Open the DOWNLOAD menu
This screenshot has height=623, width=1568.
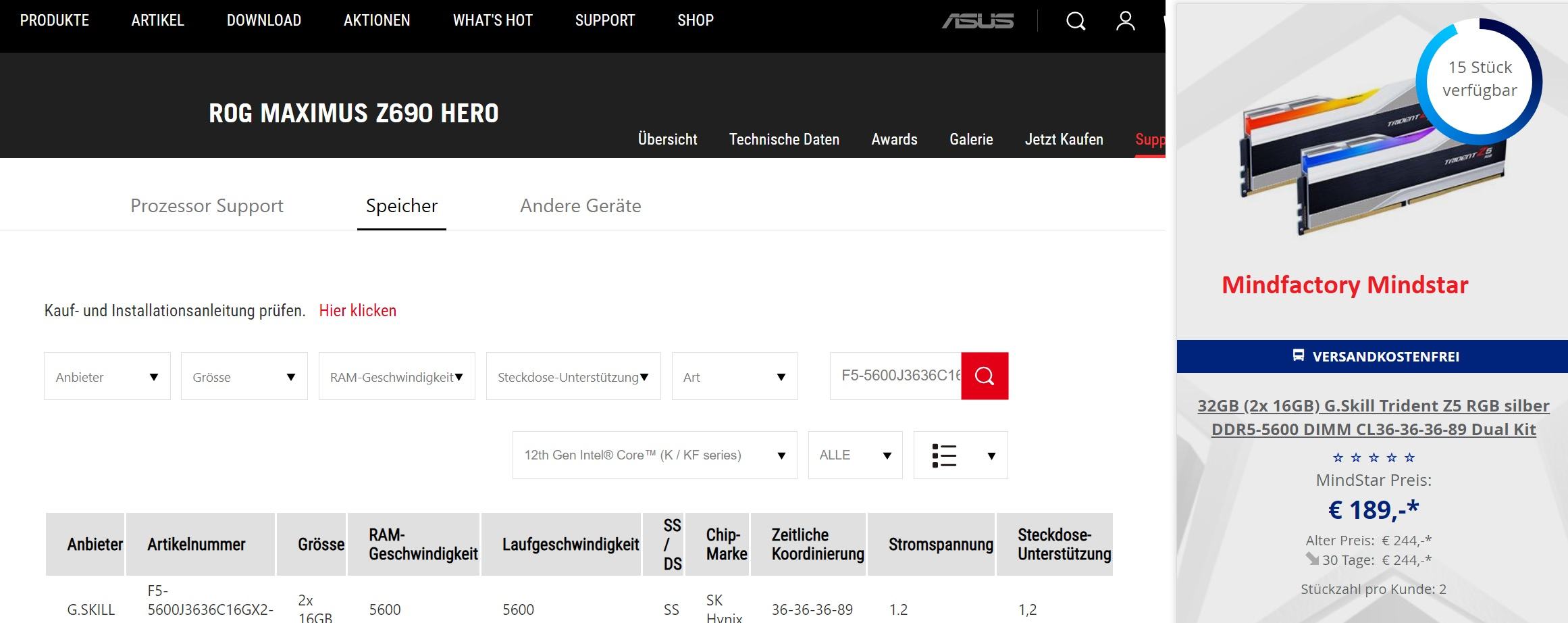coord(264,20)
